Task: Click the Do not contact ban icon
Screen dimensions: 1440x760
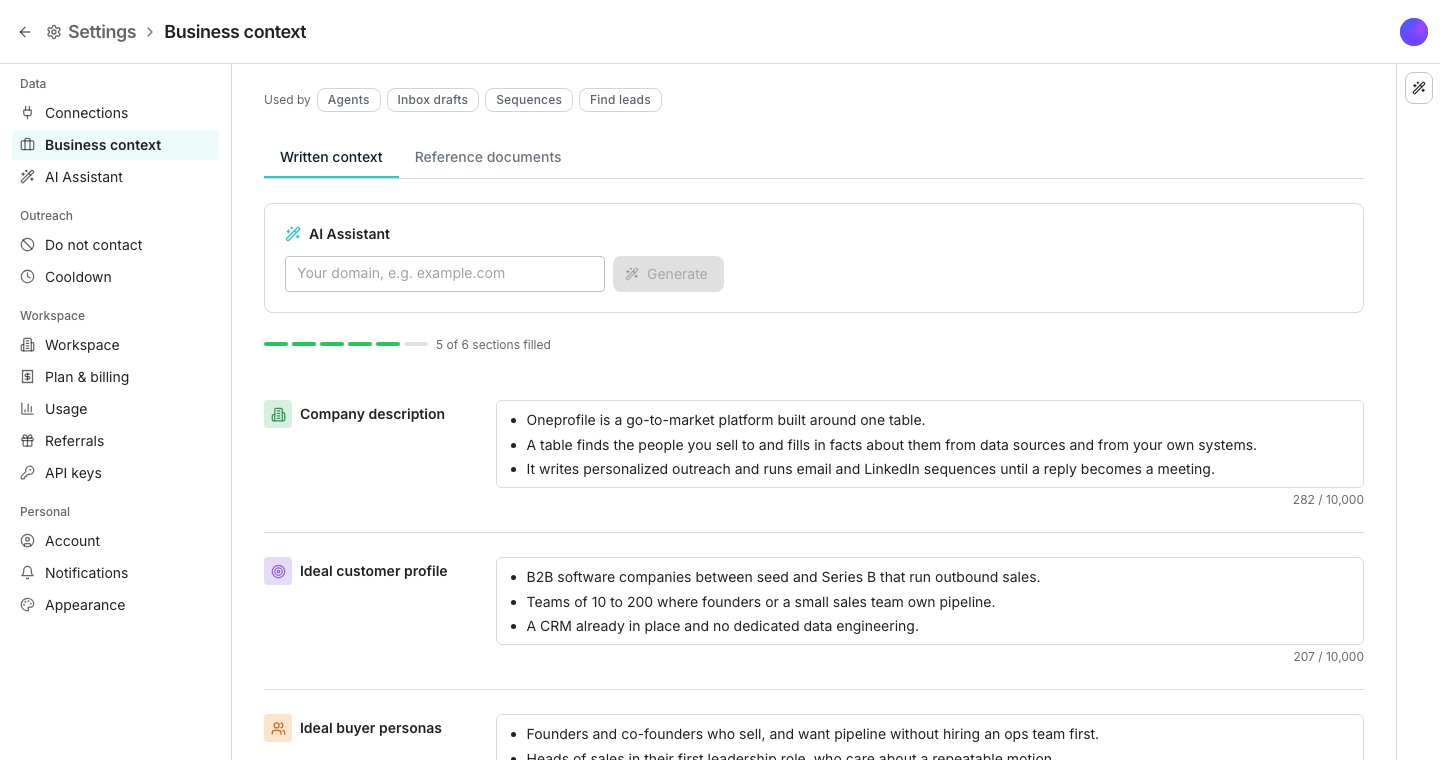Action: point(27,245)
